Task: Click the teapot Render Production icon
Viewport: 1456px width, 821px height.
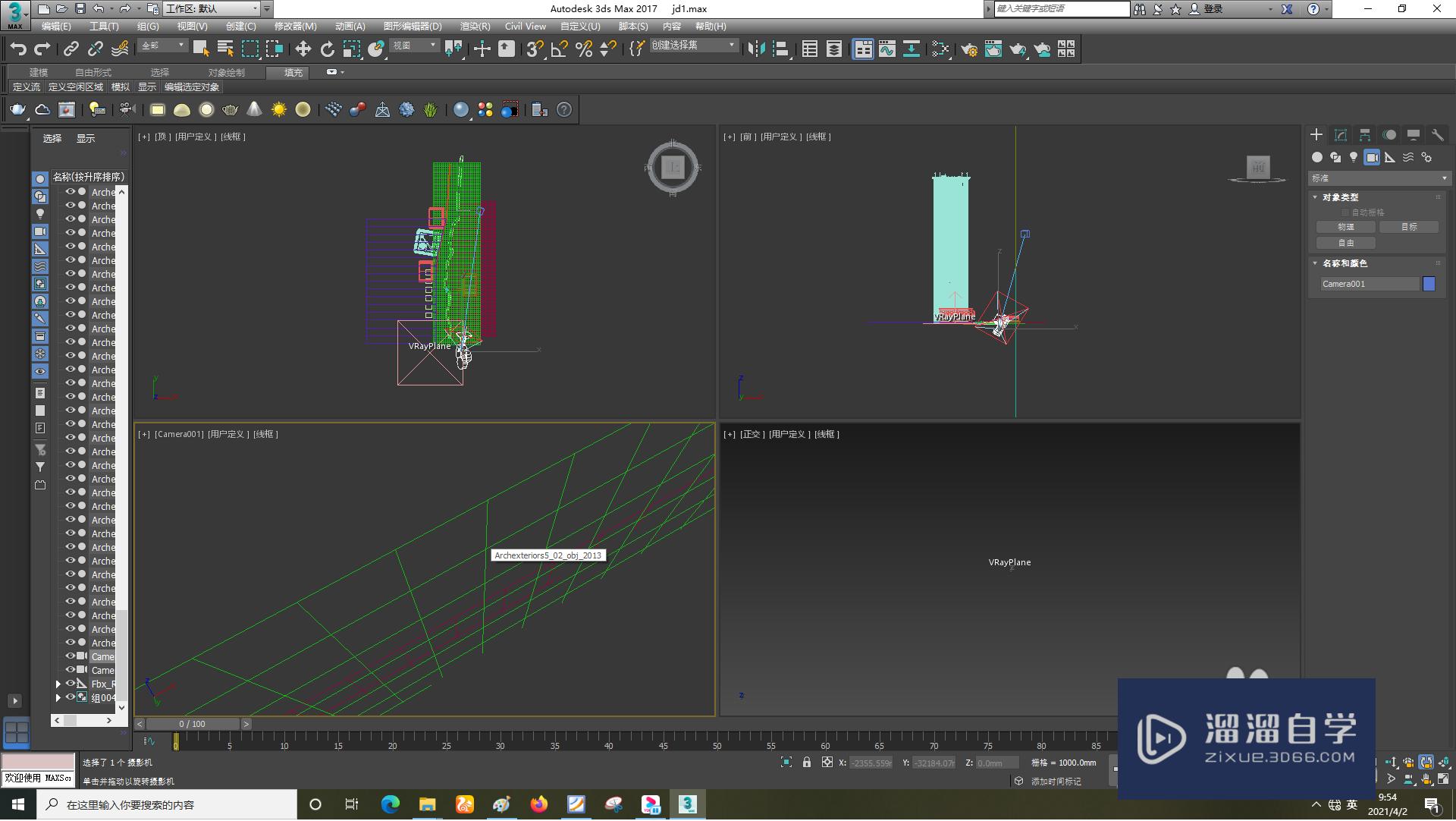Action: click(x=1018, y=49)
